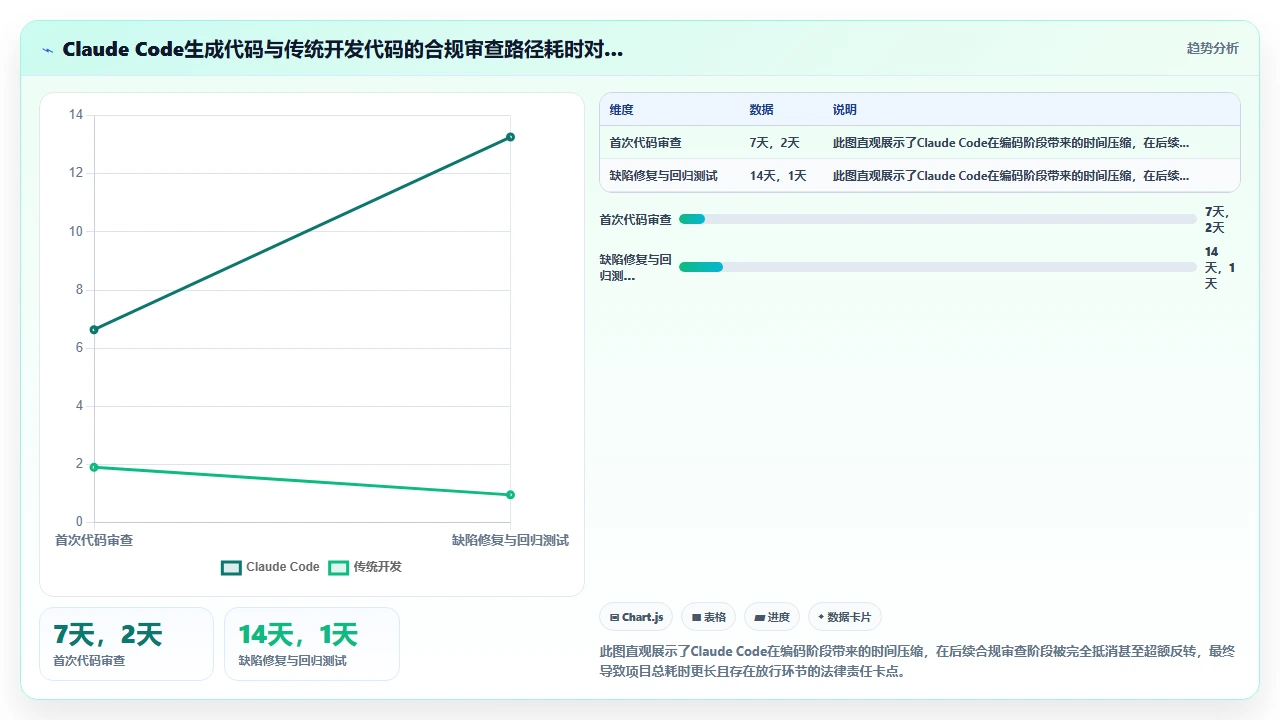Select the 进度 tag
Screen dimensions: 1280x720
click(x=772, y=617)
